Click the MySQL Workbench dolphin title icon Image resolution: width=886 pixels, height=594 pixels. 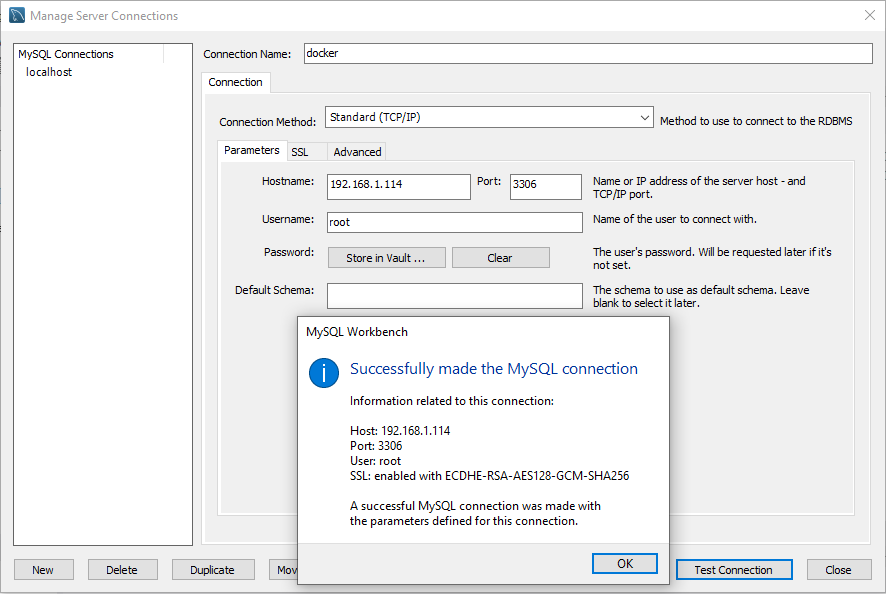[17, 15]
